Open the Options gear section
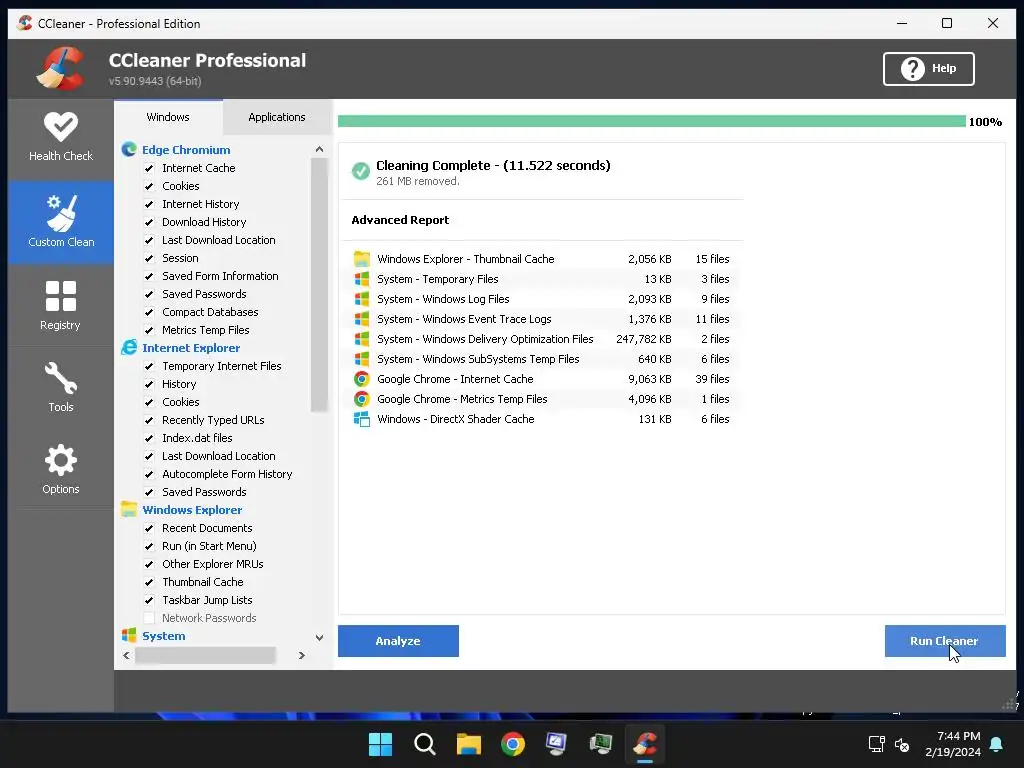This screenshot has width=1024, height=768. point(61,469)
